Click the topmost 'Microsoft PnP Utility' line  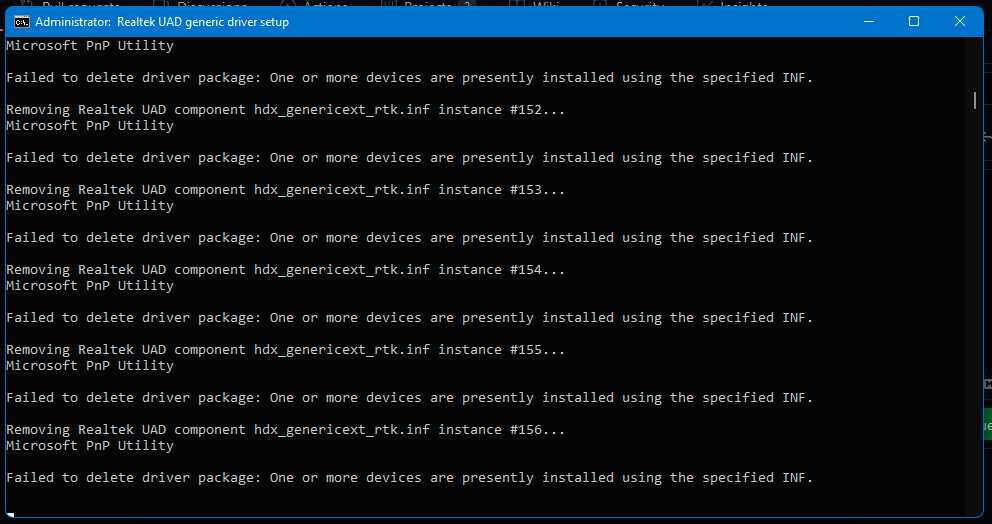point(90,46)
